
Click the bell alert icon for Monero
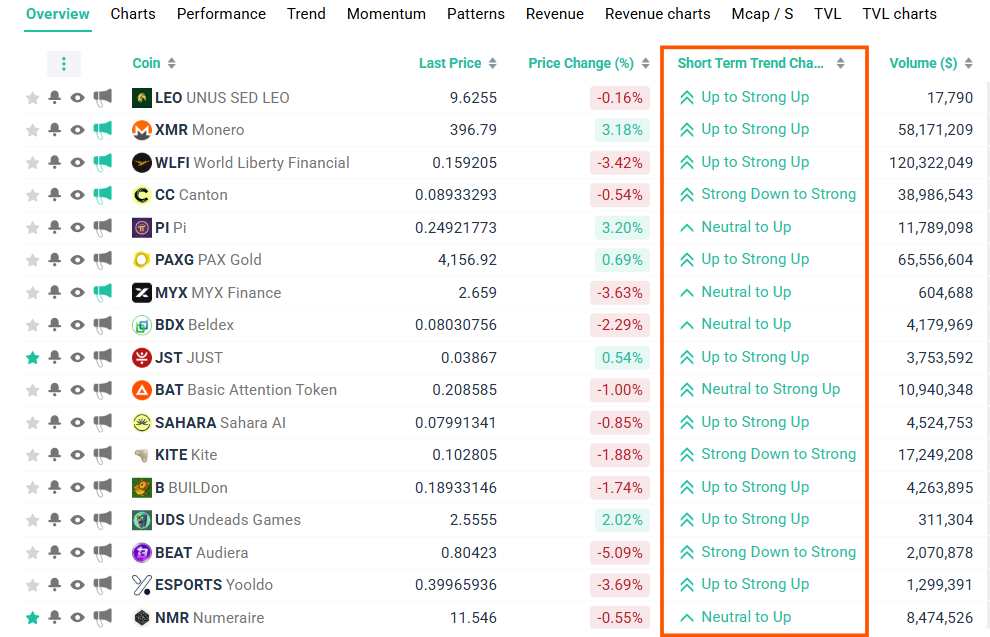click(55, 130)
